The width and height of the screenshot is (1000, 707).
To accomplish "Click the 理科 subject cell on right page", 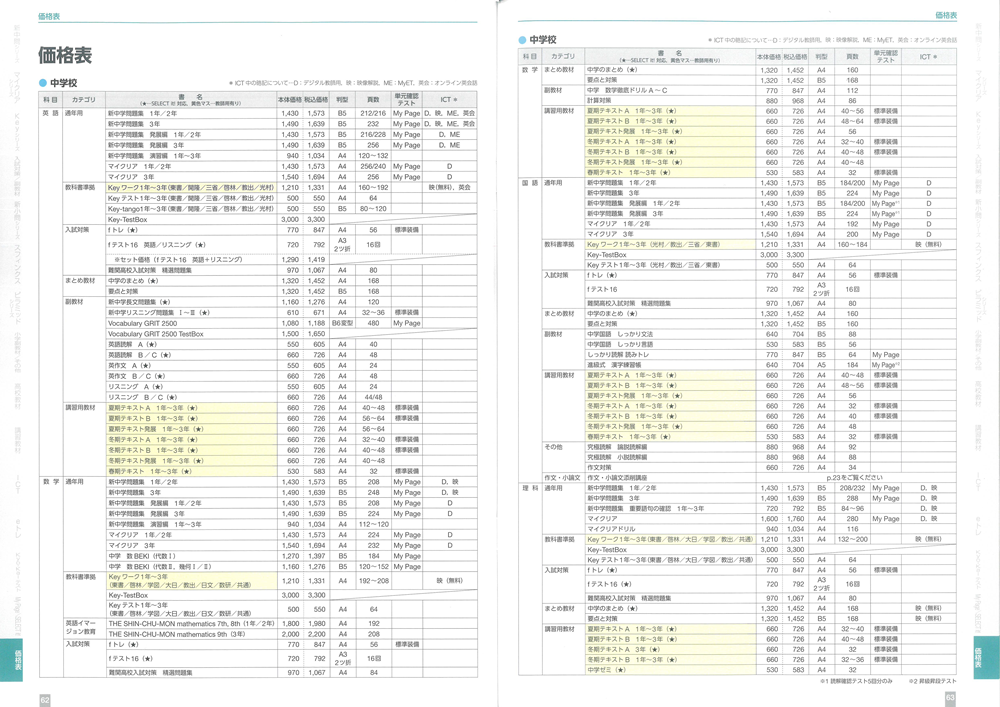I will coord(530,488).
